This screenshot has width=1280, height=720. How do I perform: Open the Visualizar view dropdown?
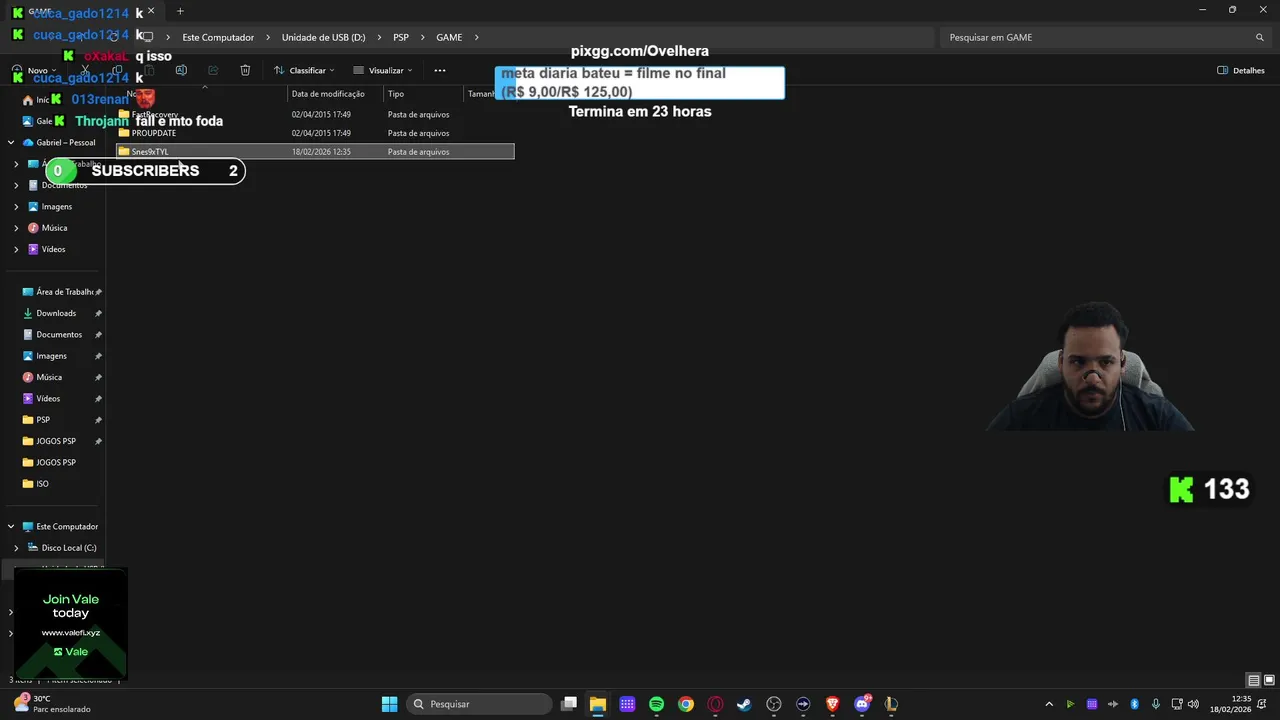click(383, 70)
